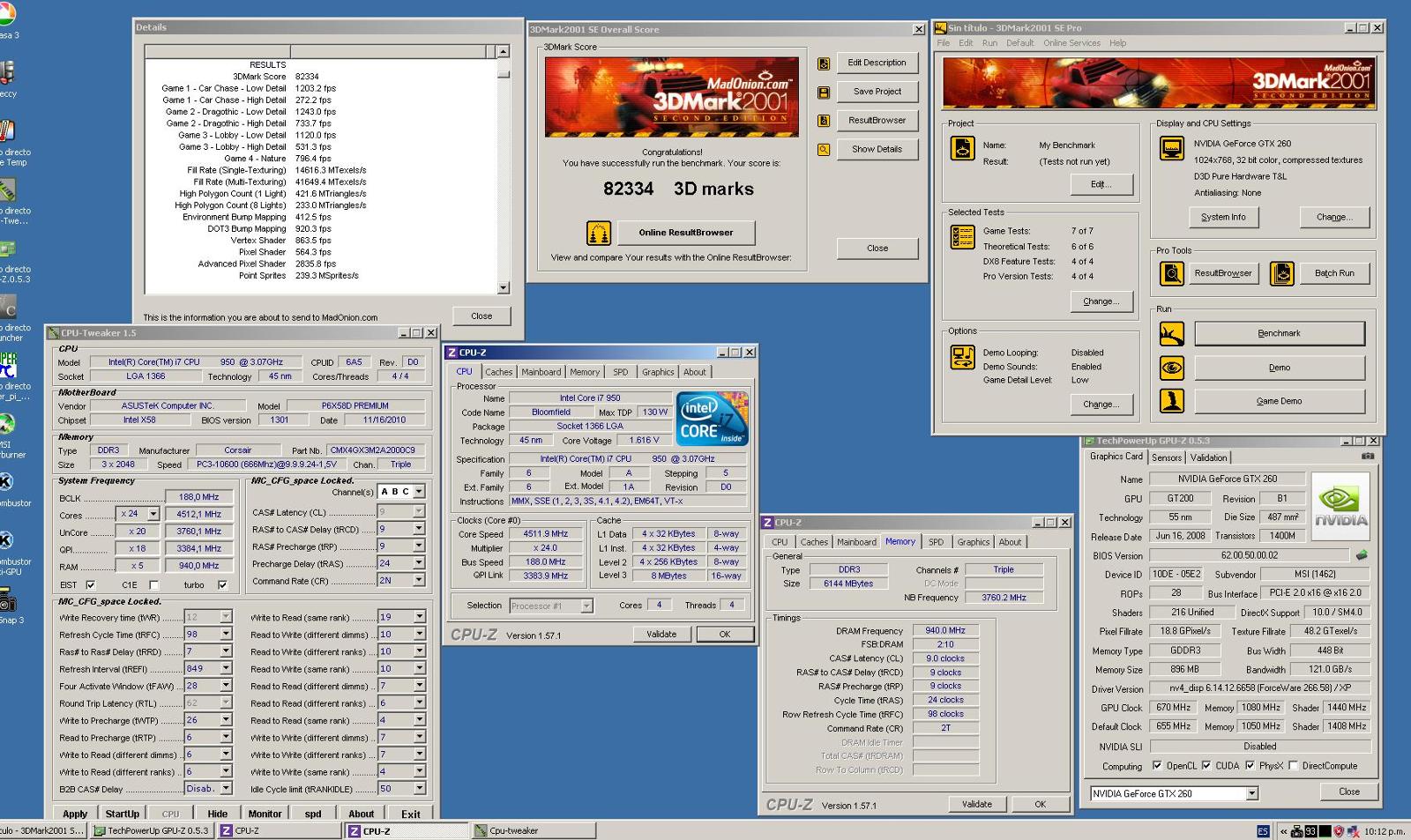Click the red shield tray icon
Screen dimensions: 1411x840
pos(1339,831)
